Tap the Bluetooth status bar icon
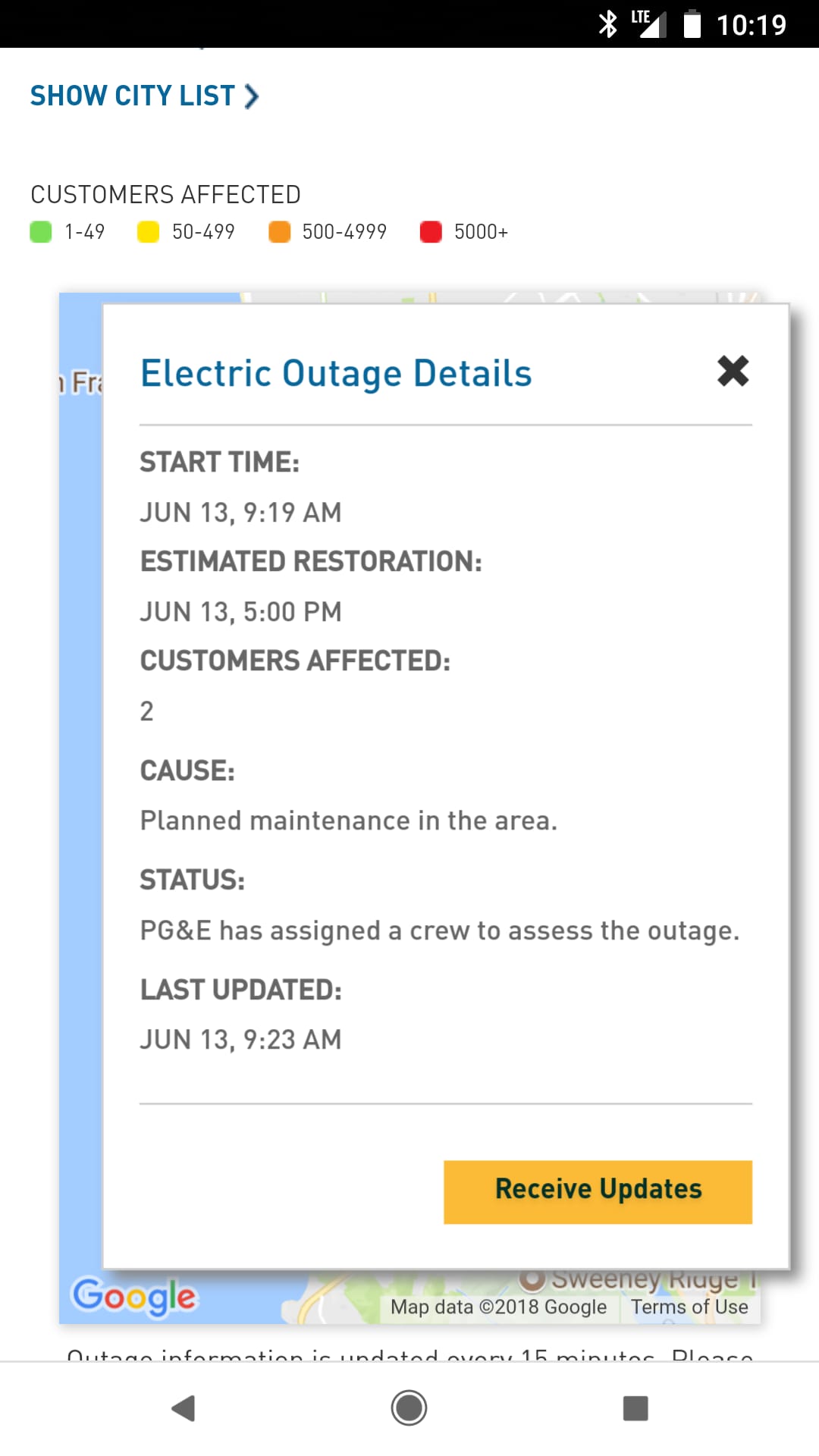 pyautogui.click(x=607, y=24)
